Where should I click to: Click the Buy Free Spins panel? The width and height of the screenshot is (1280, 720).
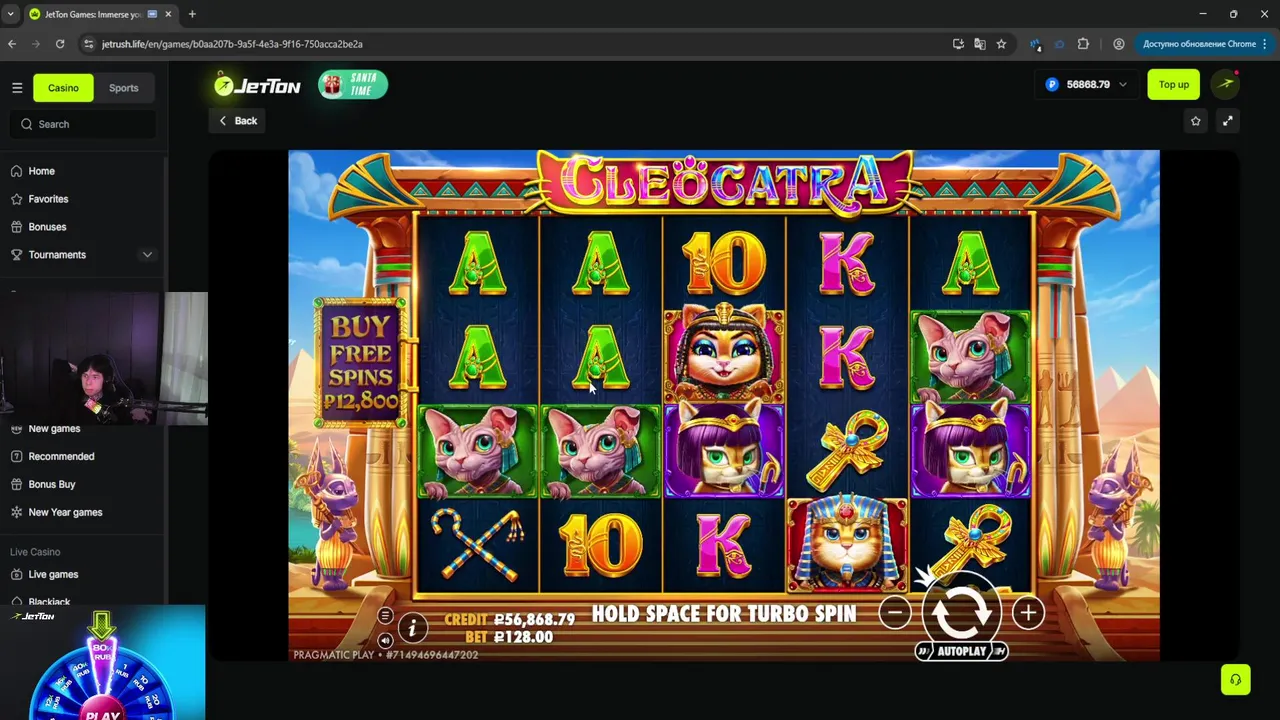[x=360, y=363]
